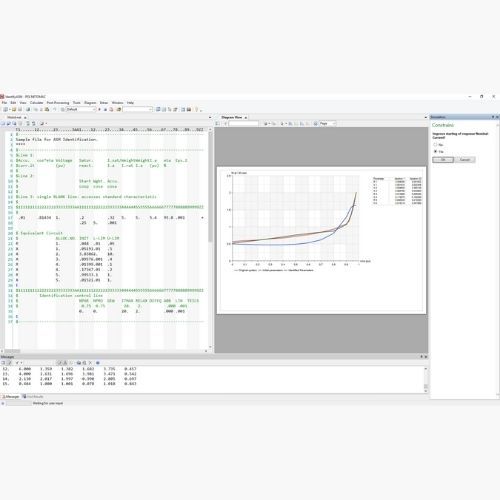The height and width of the screenshot is (500, 500).
Task: Click Cancel in the Constraint panel
Action: pos(465,160)
